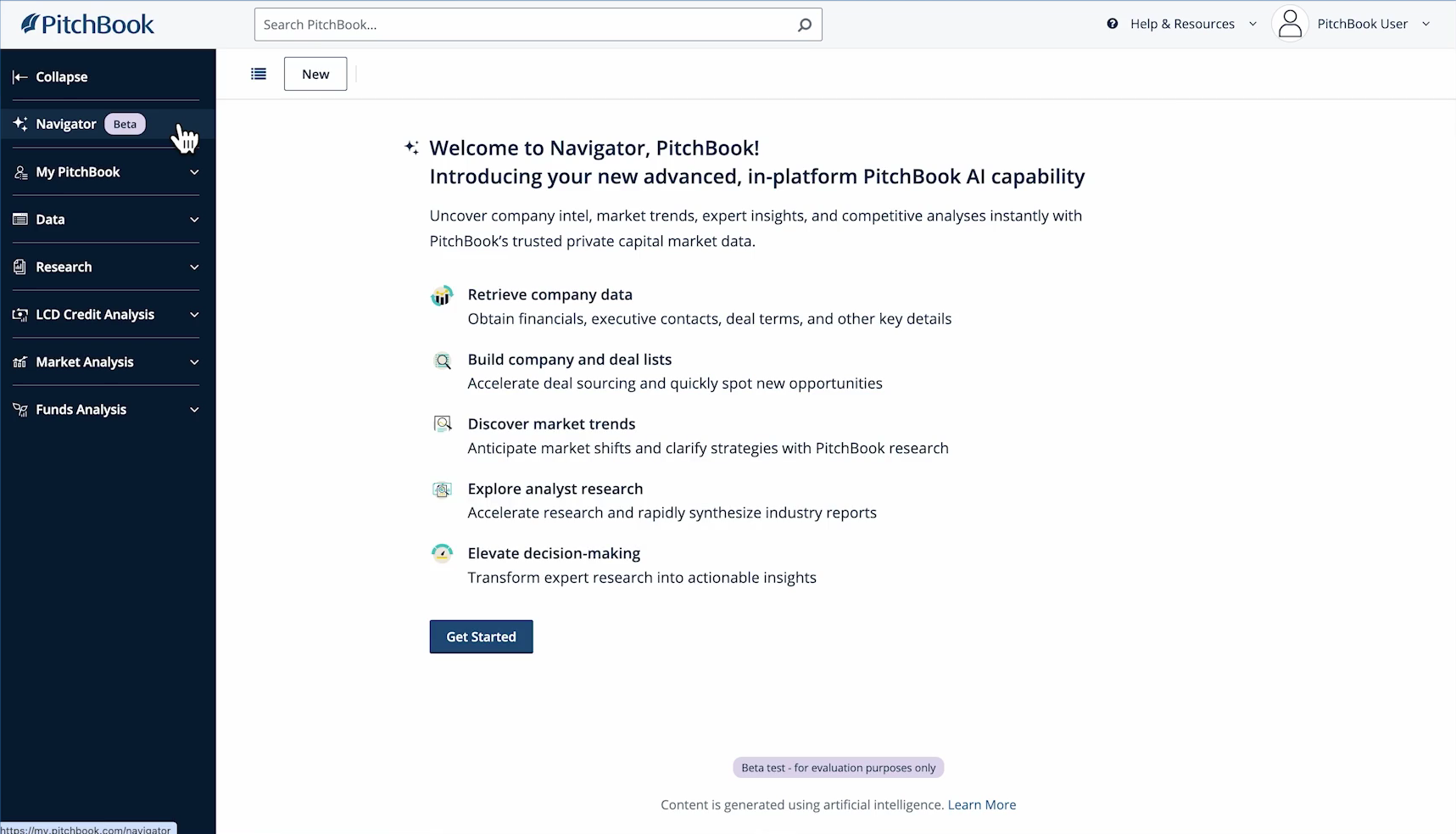
Task: Open the Data menu item
Action: [x=108, y=220]
